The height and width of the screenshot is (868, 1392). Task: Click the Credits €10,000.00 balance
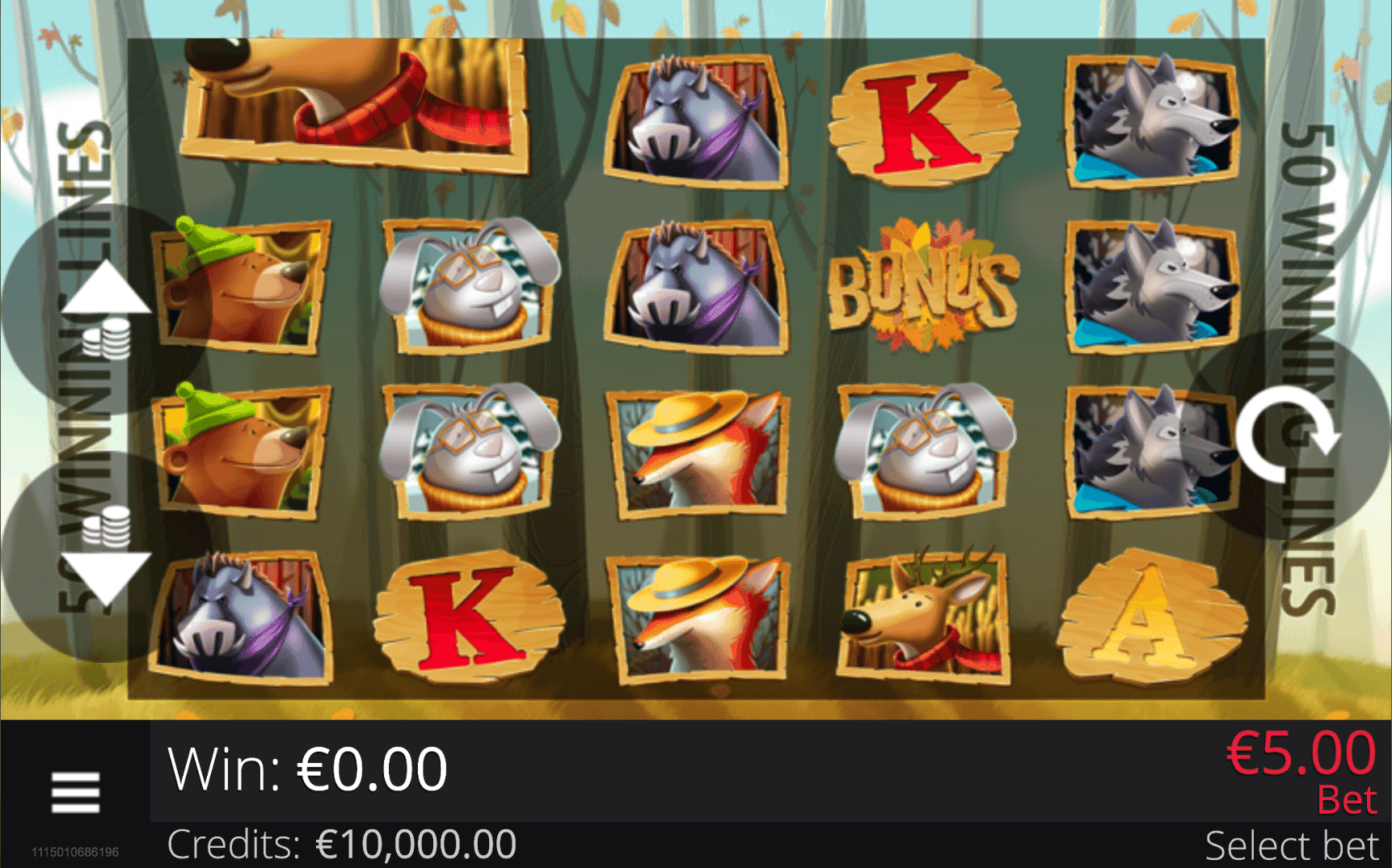click(341, 845)
